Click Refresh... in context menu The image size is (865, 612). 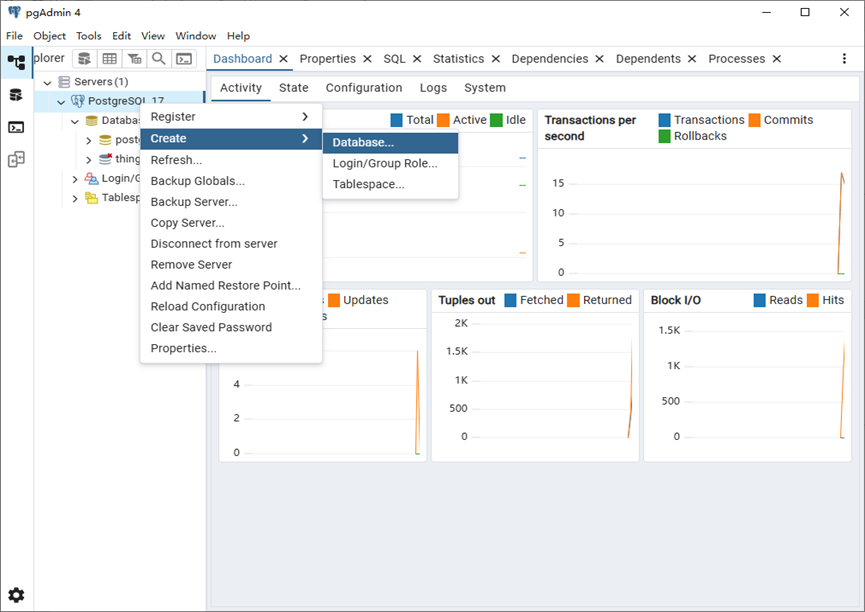point(231,160)
